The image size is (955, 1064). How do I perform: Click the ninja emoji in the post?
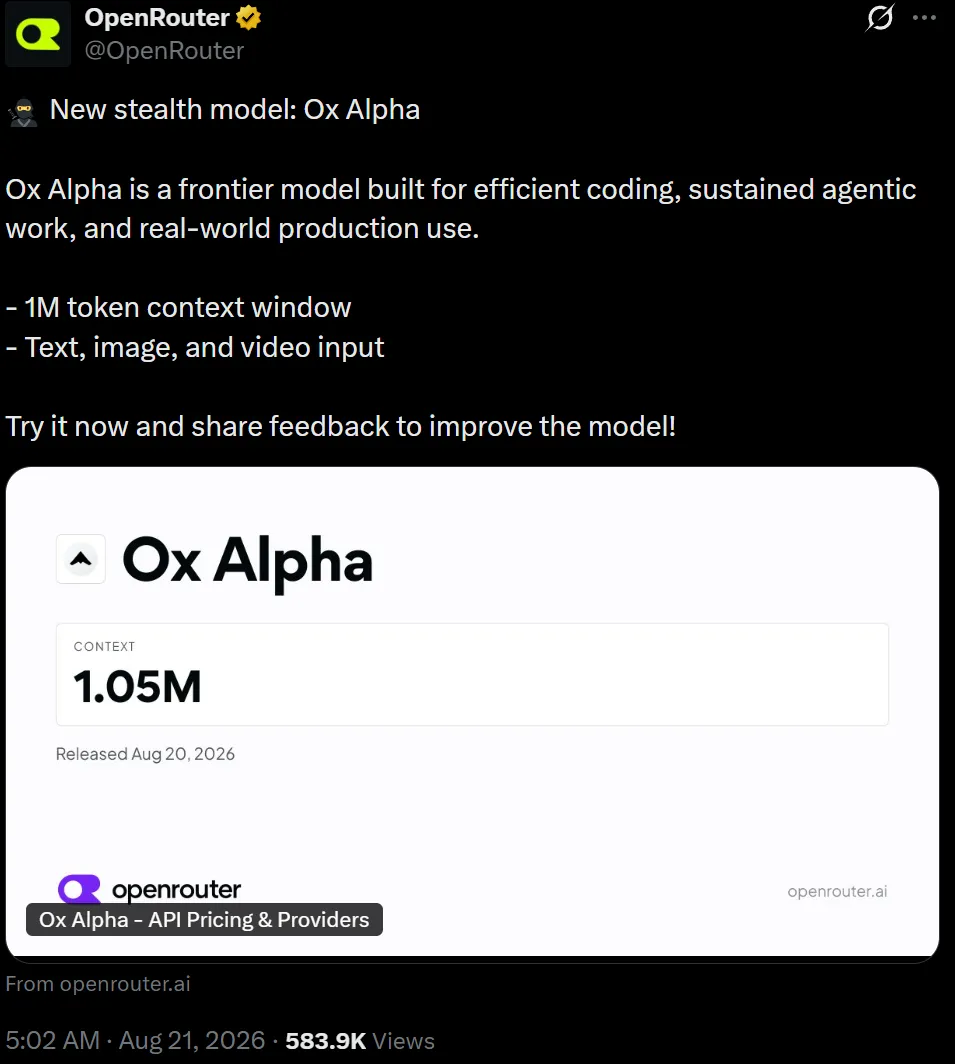click(x=23, y=111)
